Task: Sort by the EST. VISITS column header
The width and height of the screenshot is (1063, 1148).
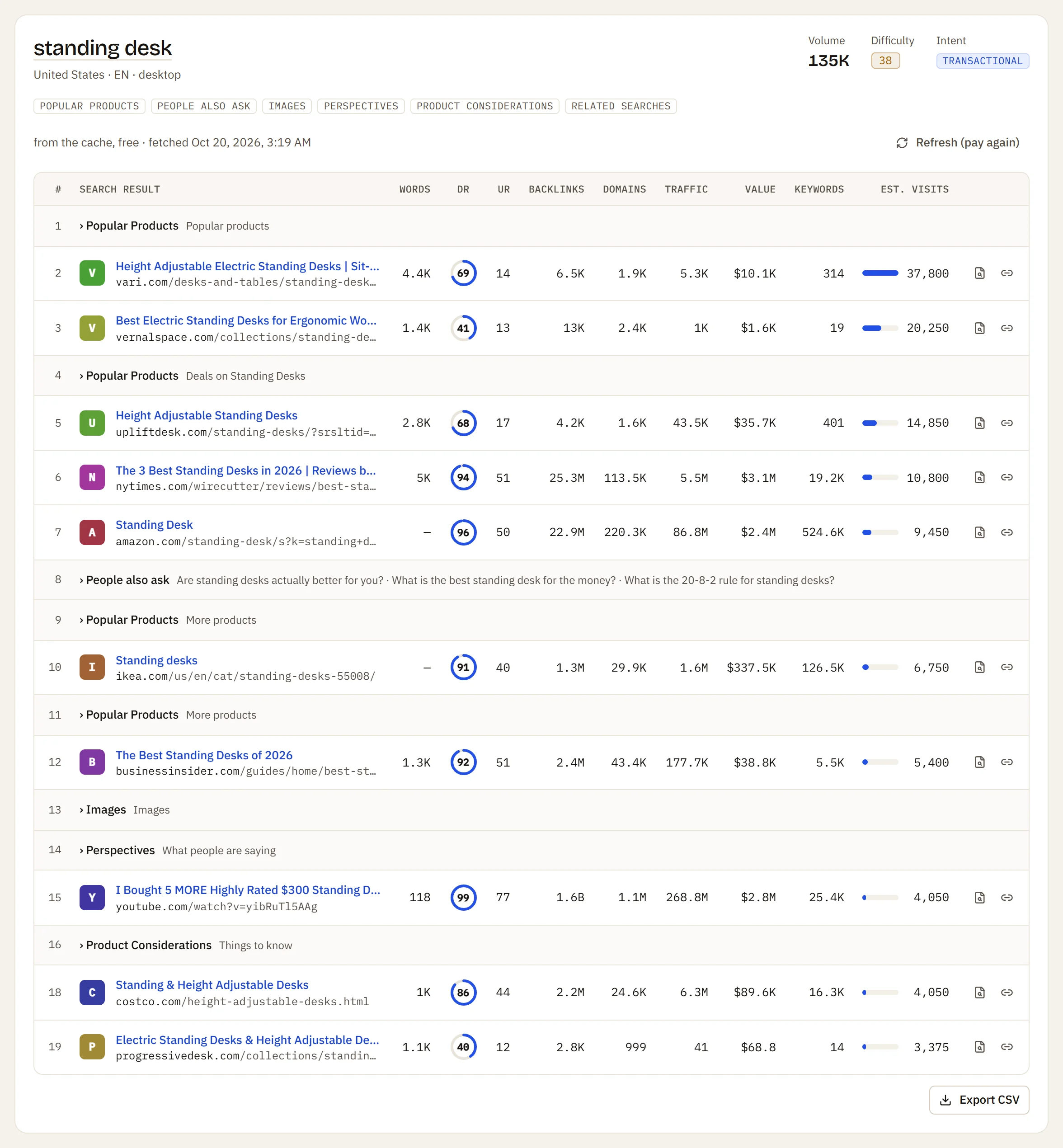Action: [915, 189]
